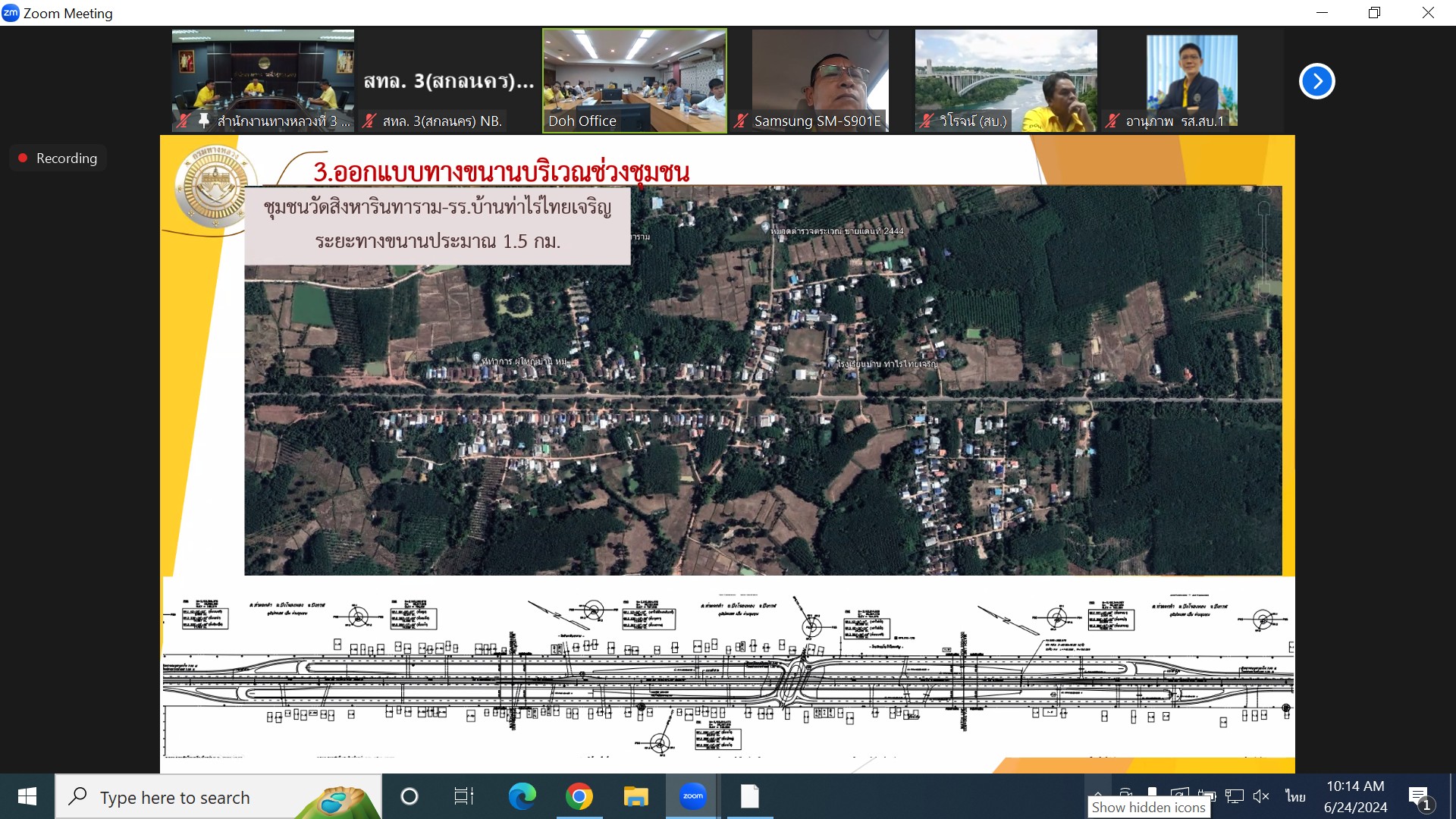Open the clock and date flyout

point(1355,796)
